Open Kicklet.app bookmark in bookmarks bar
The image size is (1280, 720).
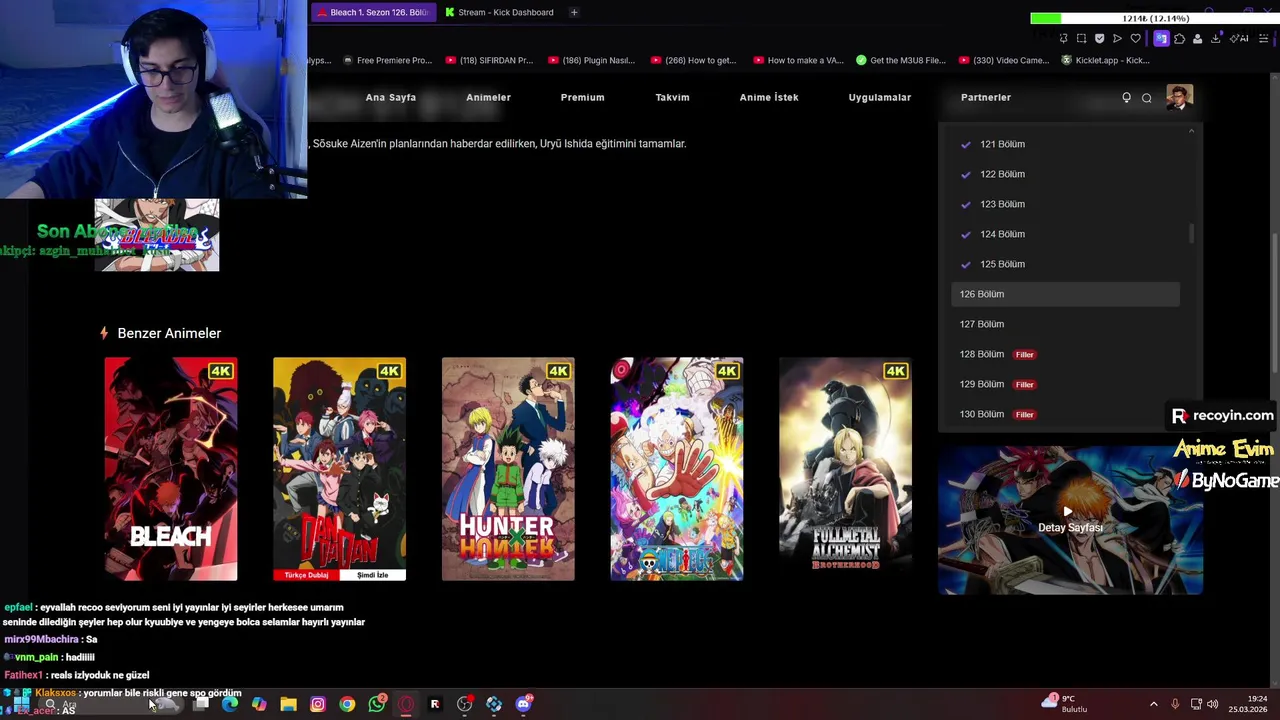coord(1106,60)
